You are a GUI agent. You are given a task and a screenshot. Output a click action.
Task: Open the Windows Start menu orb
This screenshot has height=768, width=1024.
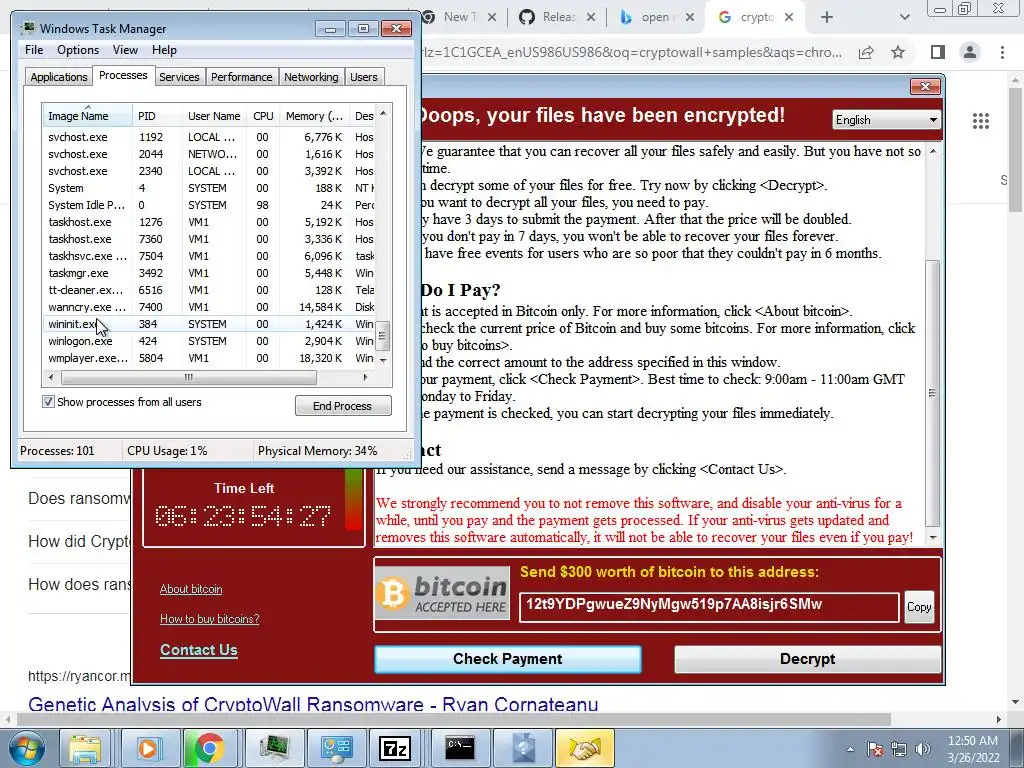pos(26,748)
